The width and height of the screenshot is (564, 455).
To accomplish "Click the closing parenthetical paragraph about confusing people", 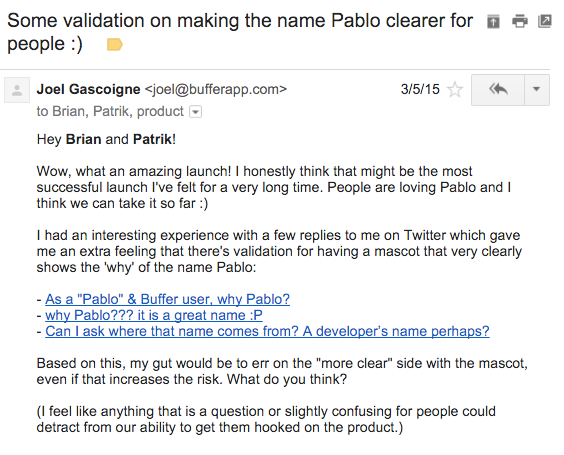I will [266, 419].
